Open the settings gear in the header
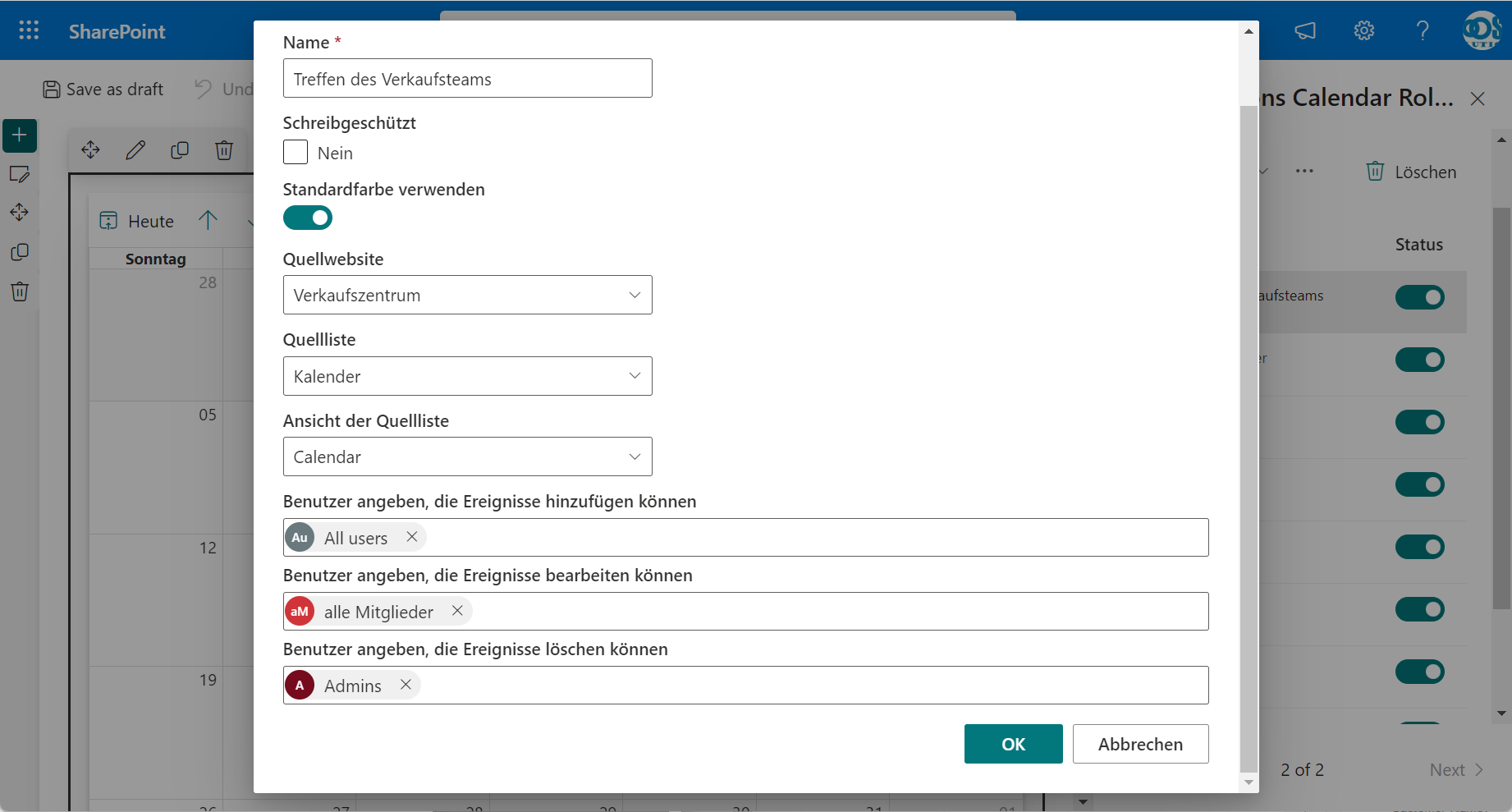 (x=1364, y=30)
